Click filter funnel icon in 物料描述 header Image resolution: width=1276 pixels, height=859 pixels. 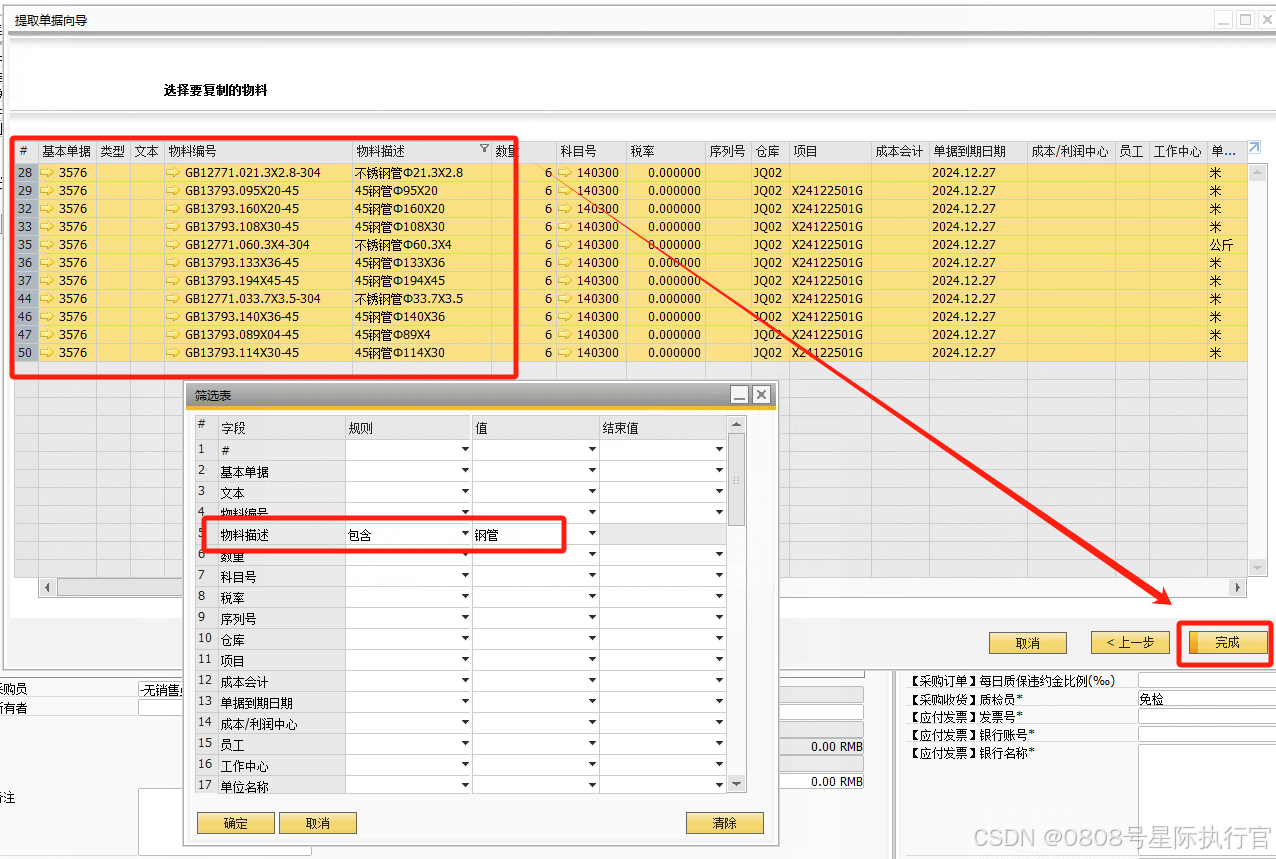[485, 149]
